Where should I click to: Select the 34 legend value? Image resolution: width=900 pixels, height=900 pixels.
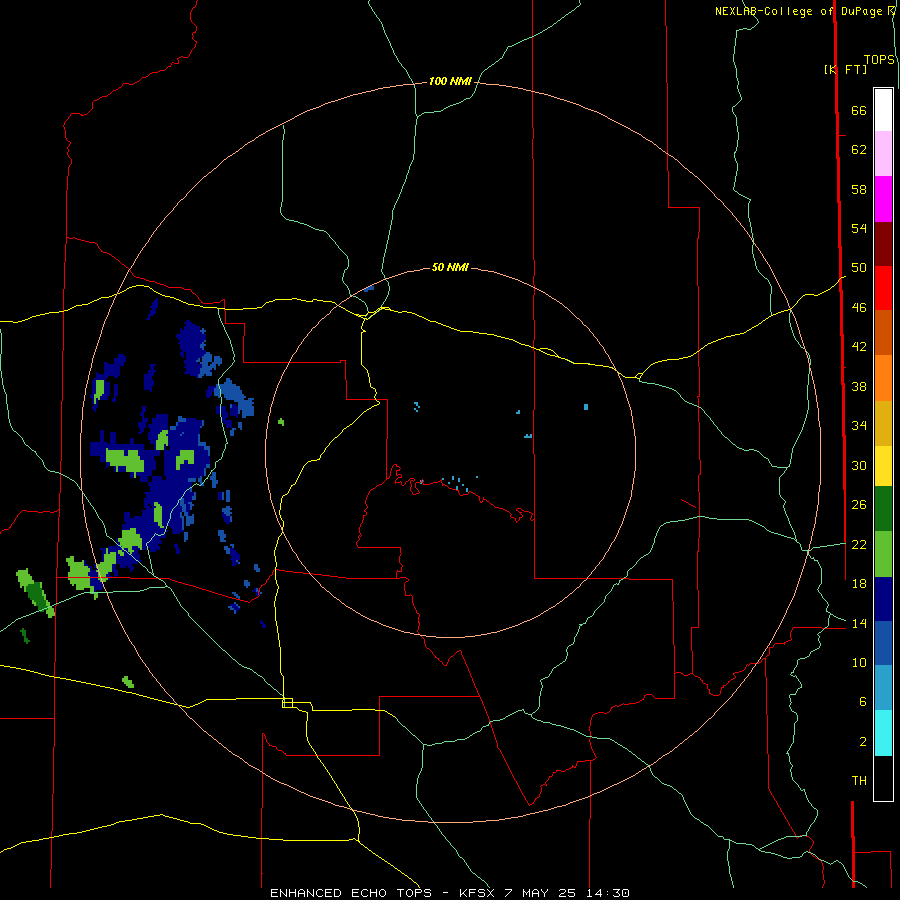tap(859, 425)
